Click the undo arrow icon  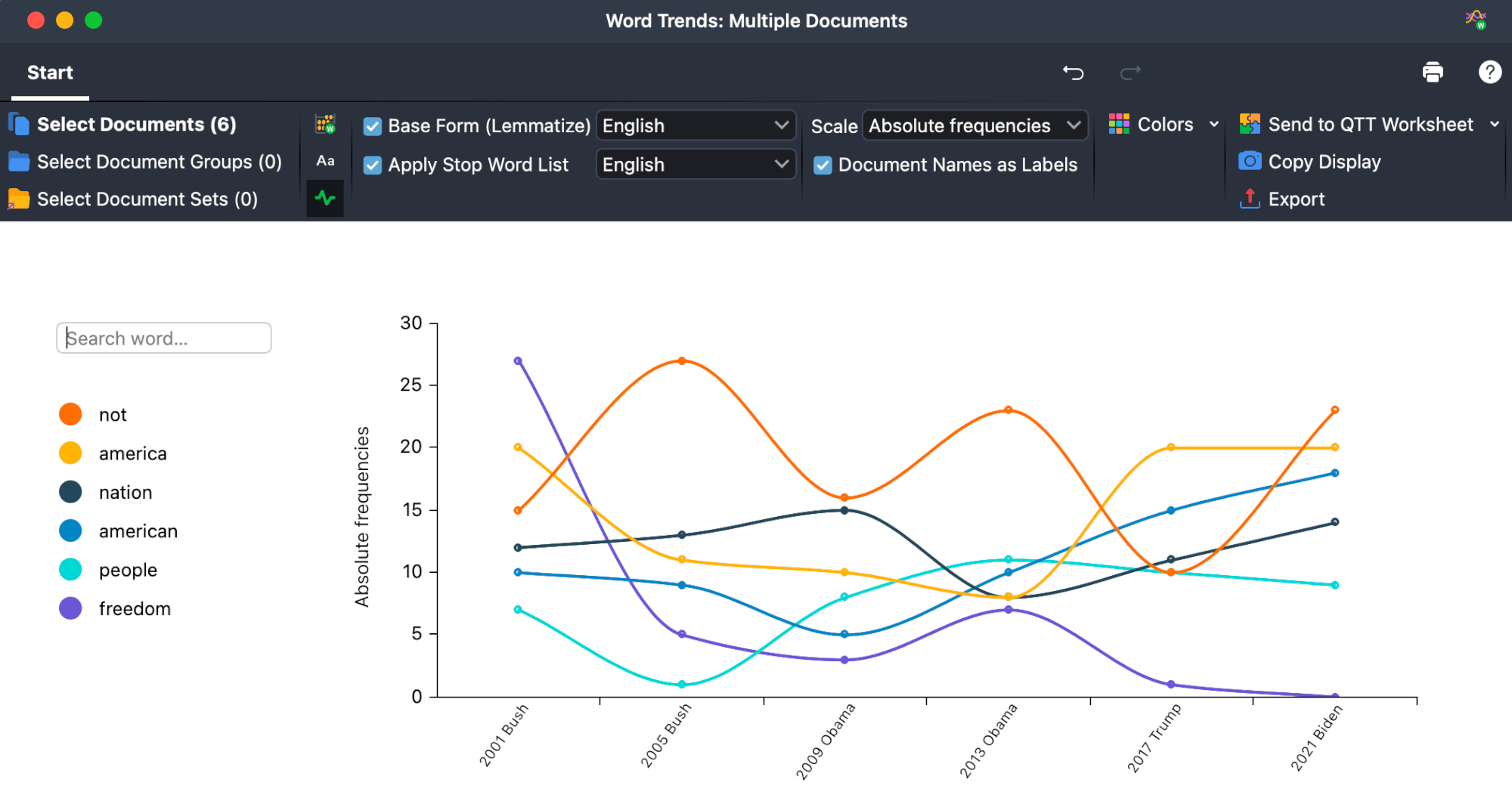click(x=1073, y=73)
